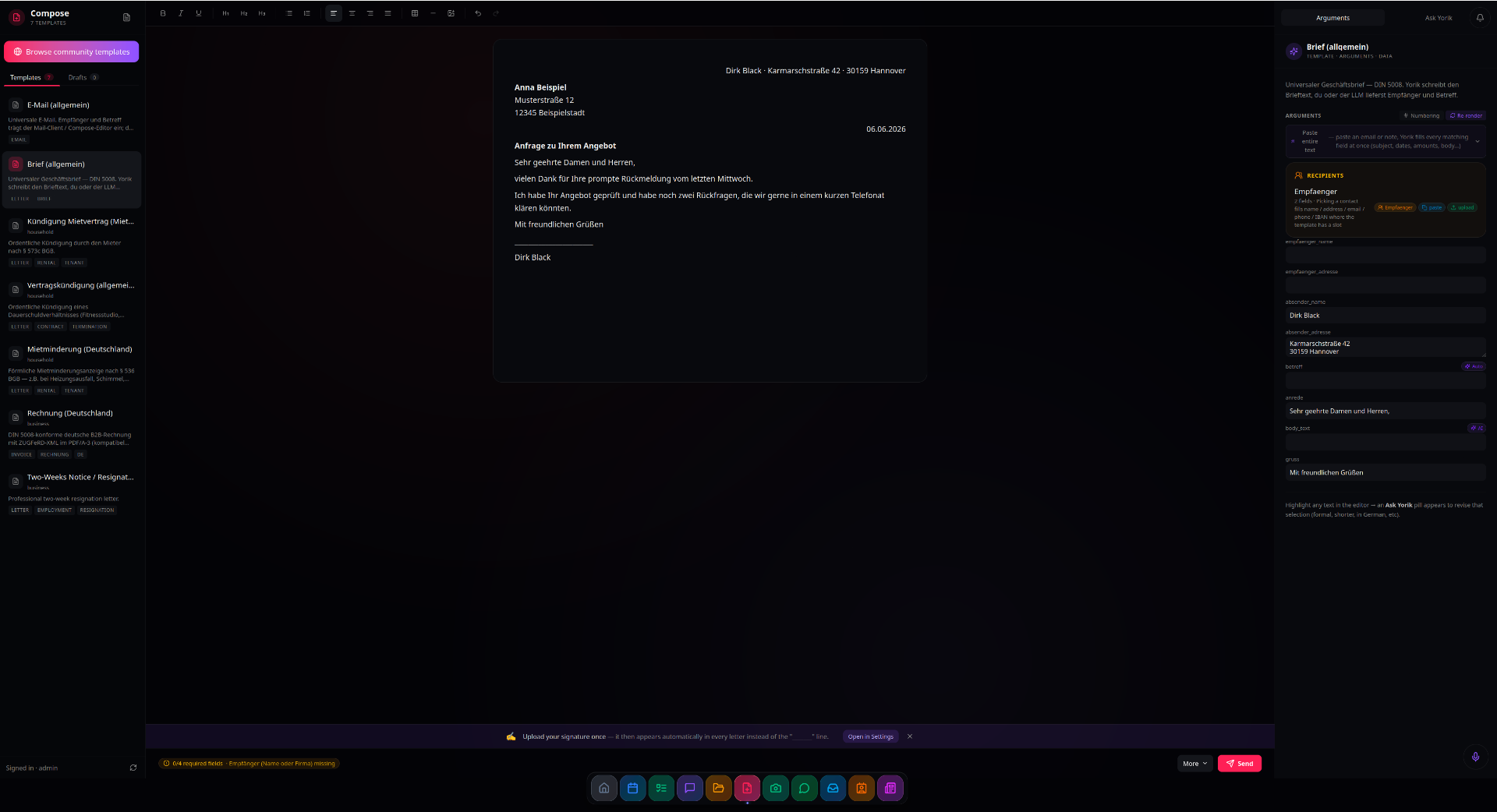Select Two-Weeks Notice template
Viewport: 1497px width, 812px height.
(72, 494)
